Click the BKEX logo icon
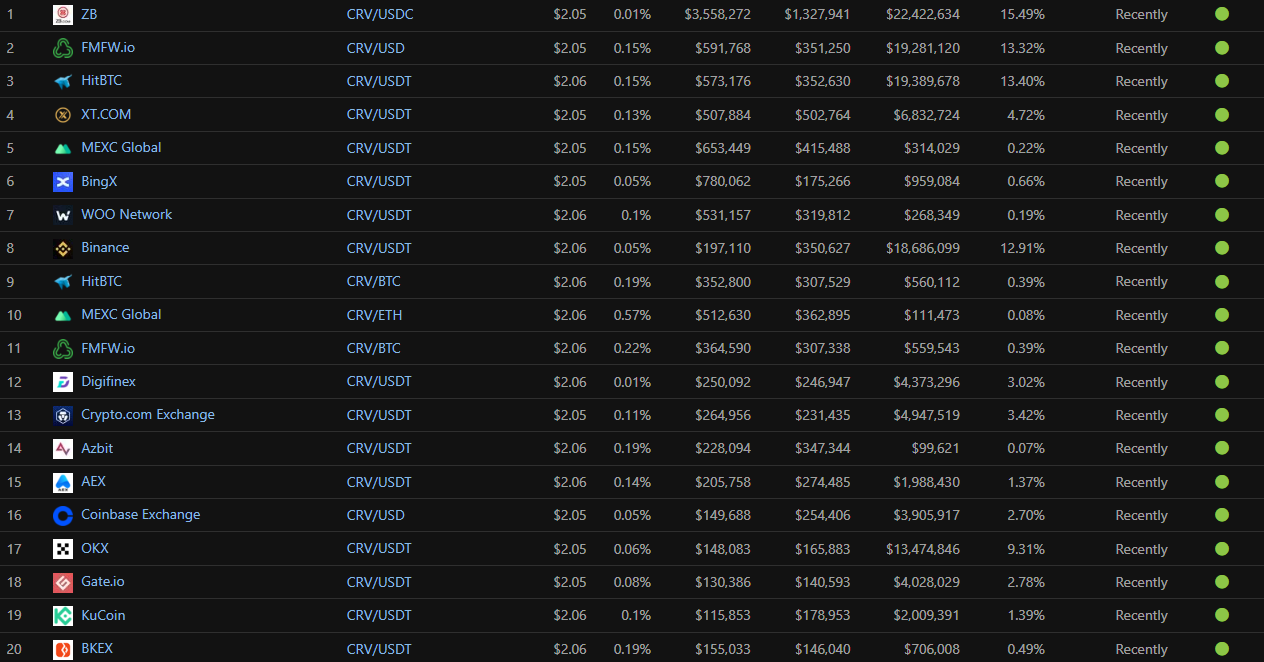 pos(63,649)
